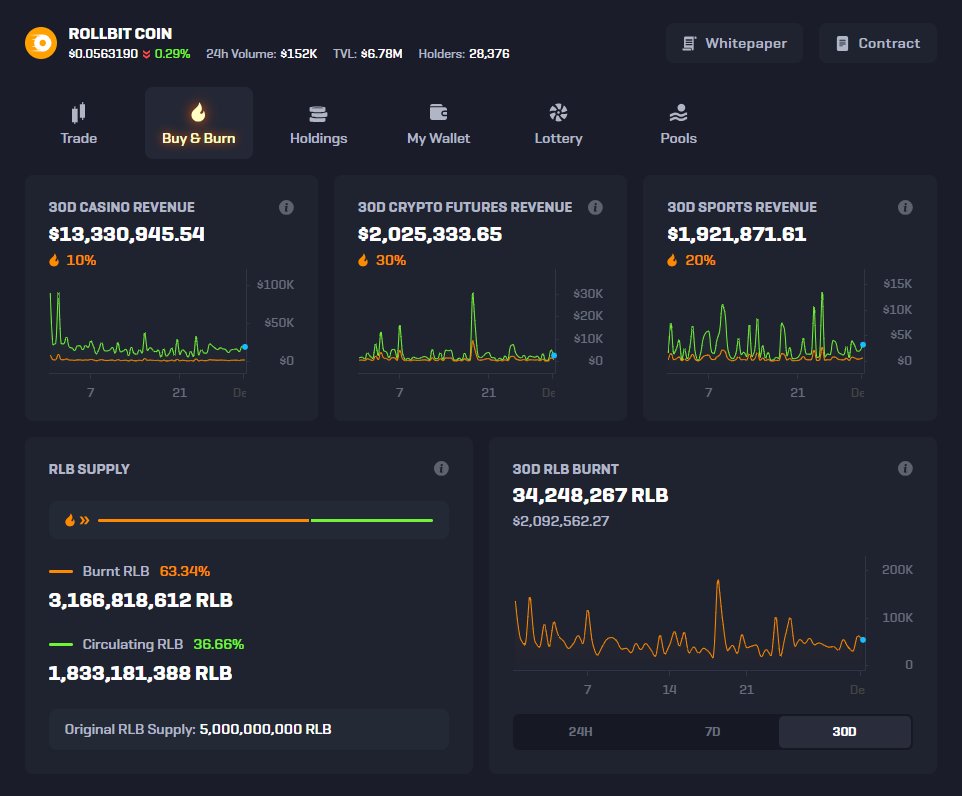Click the Pools icon

(x=678, y=112)
